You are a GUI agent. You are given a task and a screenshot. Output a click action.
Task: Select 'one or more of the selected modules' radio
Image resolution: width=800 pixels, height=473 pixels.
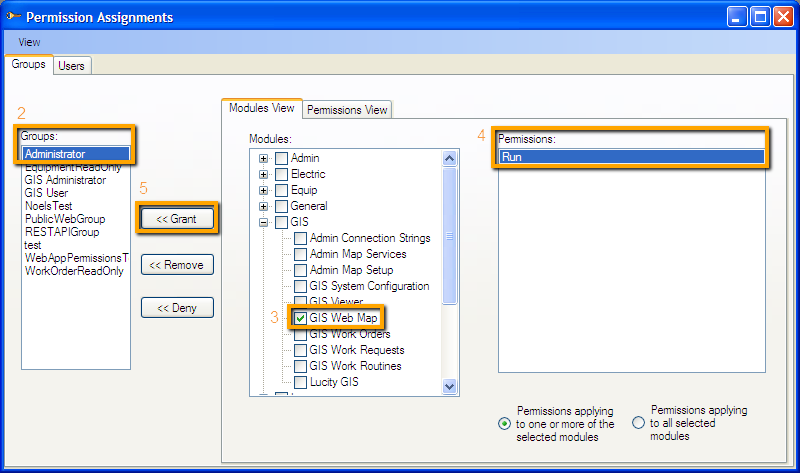click(x=505, y=423)
